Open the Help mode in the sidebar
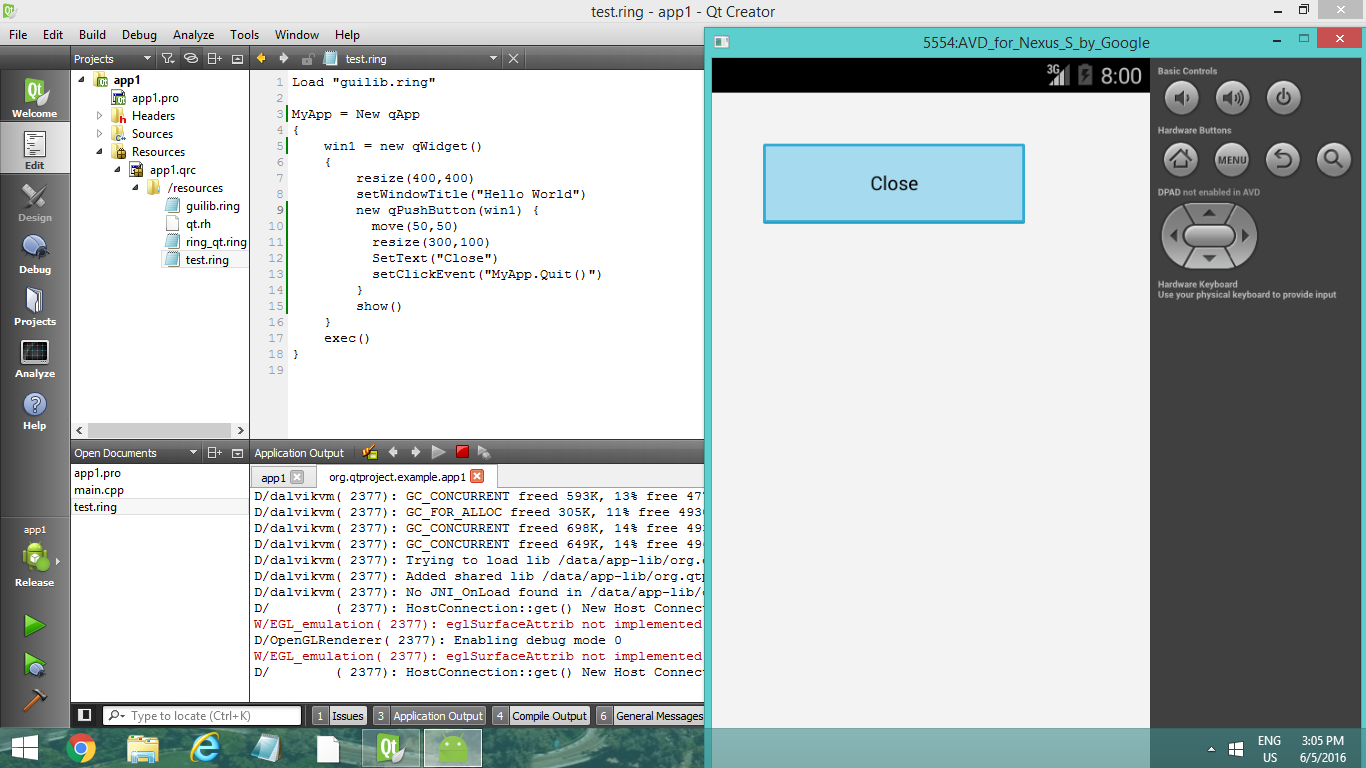The image size is (1366, 768). coord(35,410)
